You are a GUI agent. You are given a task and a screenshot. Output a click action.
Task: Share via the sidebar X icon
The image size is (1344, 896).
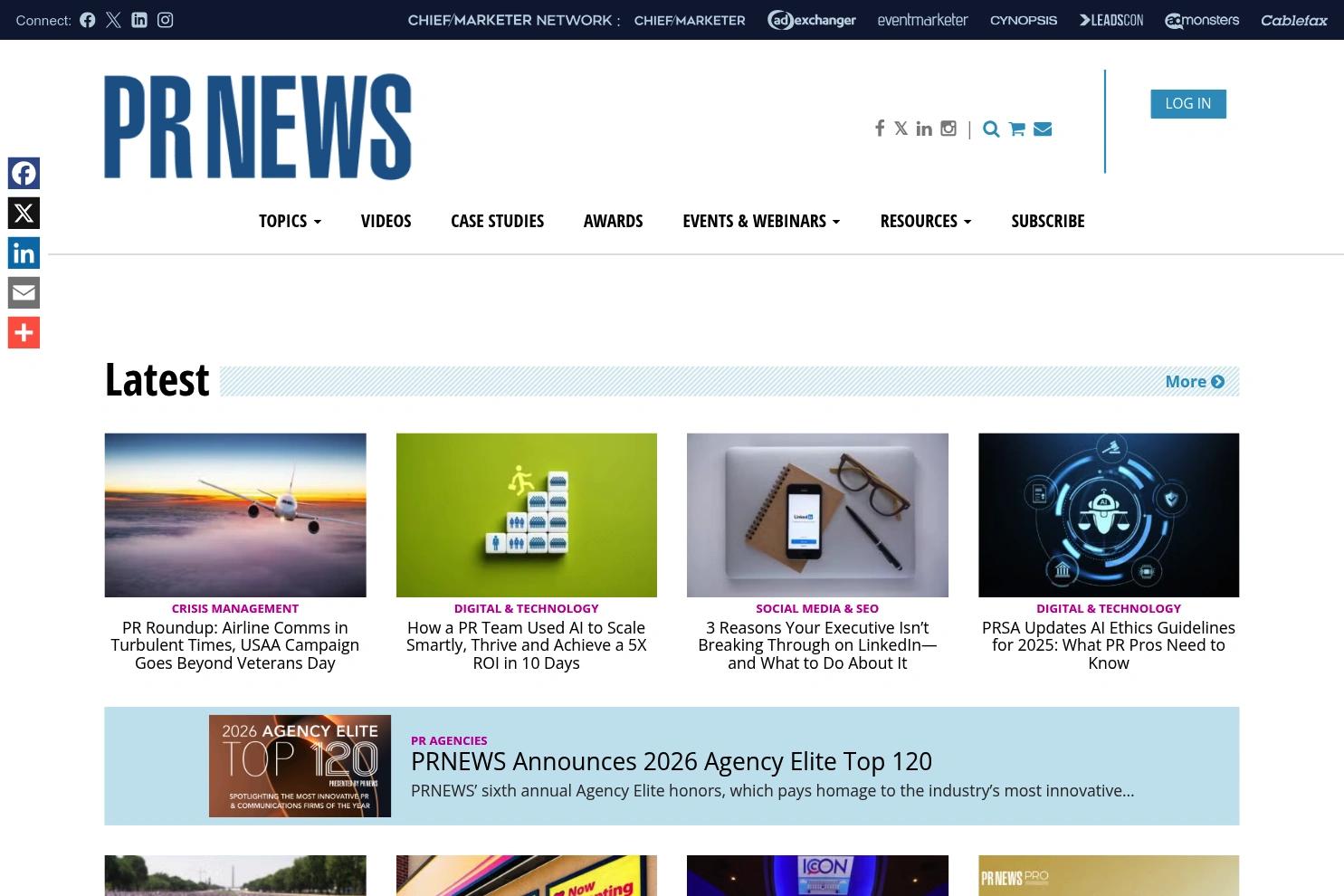24,213
